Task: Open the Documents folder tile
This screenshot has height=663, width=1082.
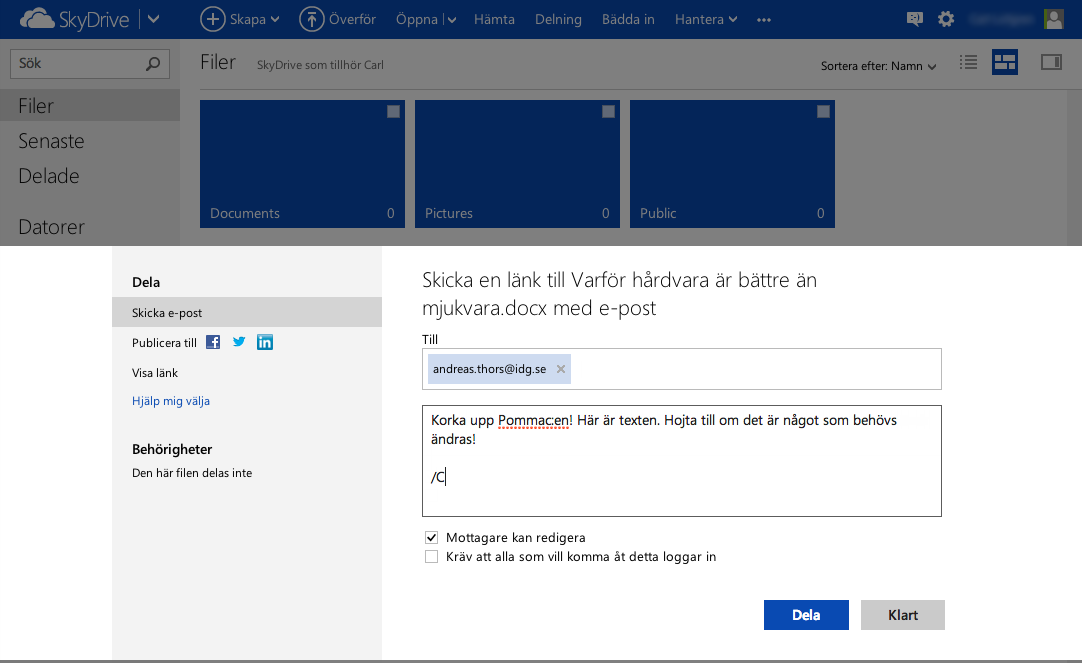Action: click(302, 164)
